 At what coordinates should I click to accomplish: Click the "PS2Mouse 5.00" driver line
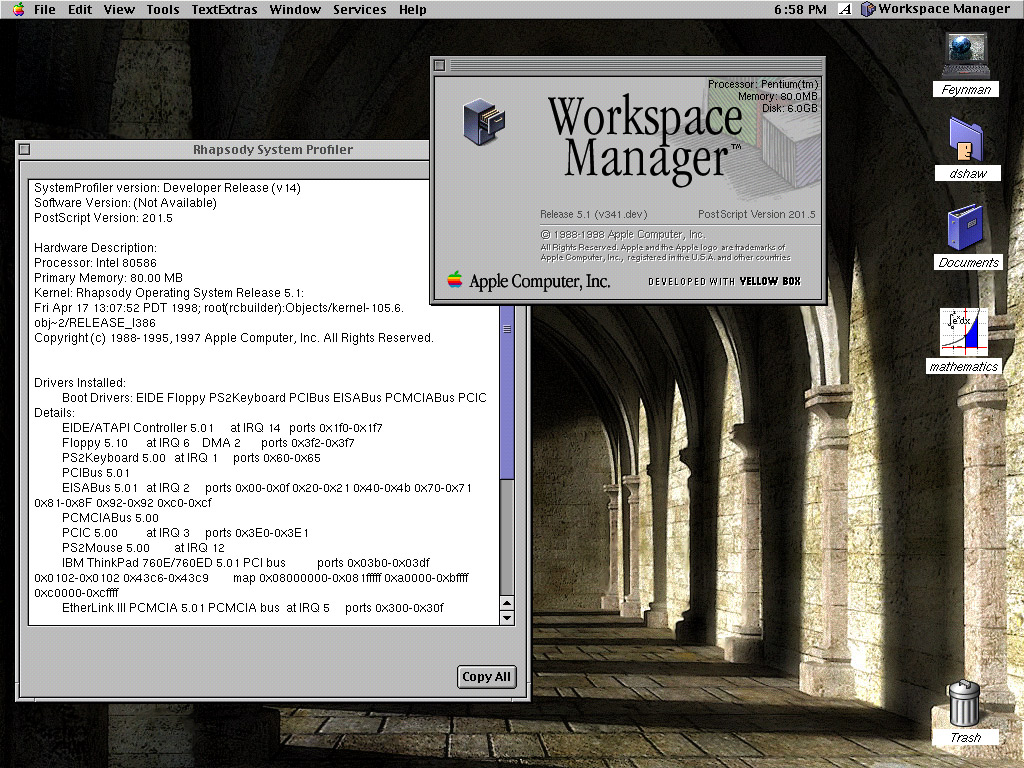[x=143, y=548]
